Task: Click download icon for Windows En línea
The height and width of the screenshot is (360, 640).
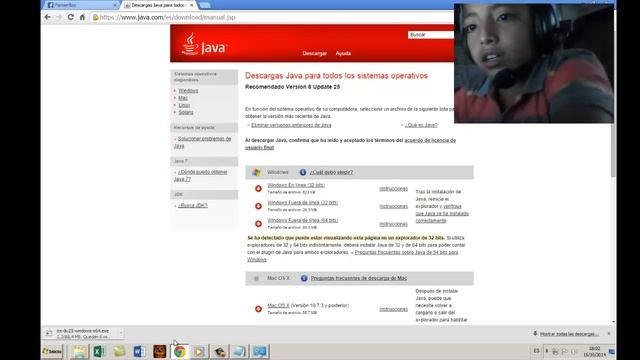Action: [258, 189]
